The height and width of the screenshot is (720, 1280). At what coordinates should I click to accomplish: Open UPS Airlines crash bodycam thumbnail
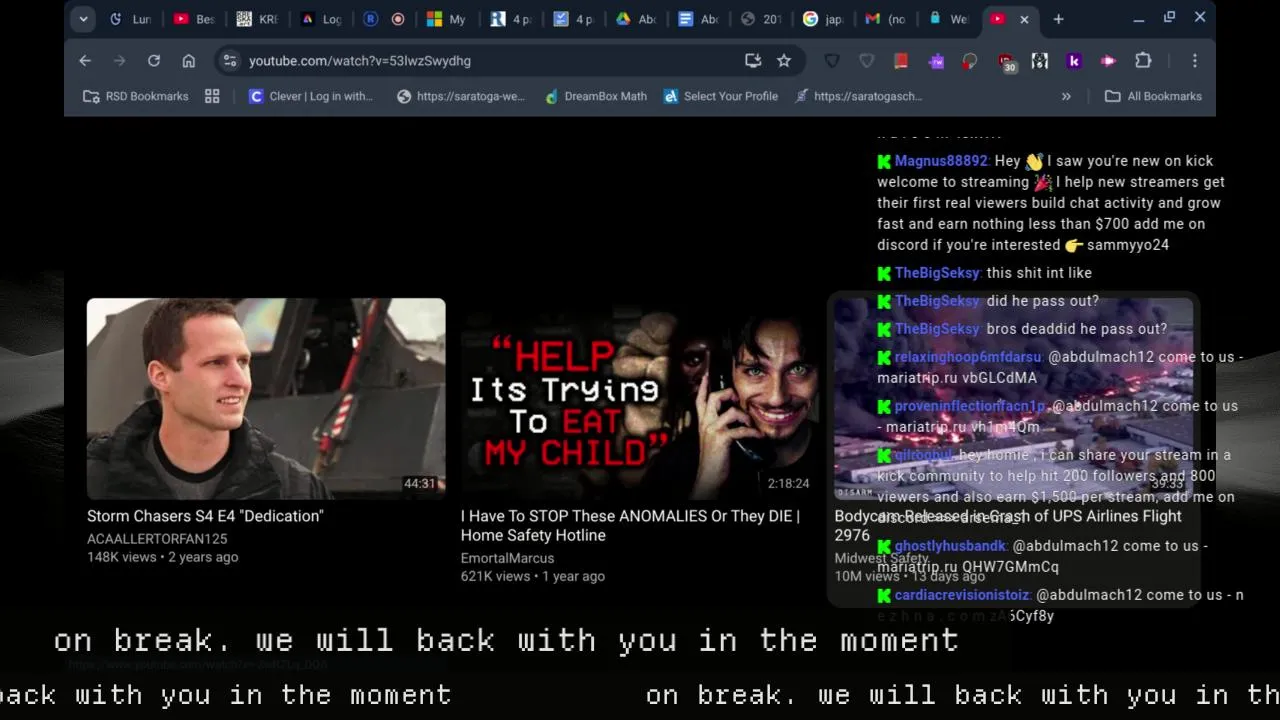[x=1014, y=399]
